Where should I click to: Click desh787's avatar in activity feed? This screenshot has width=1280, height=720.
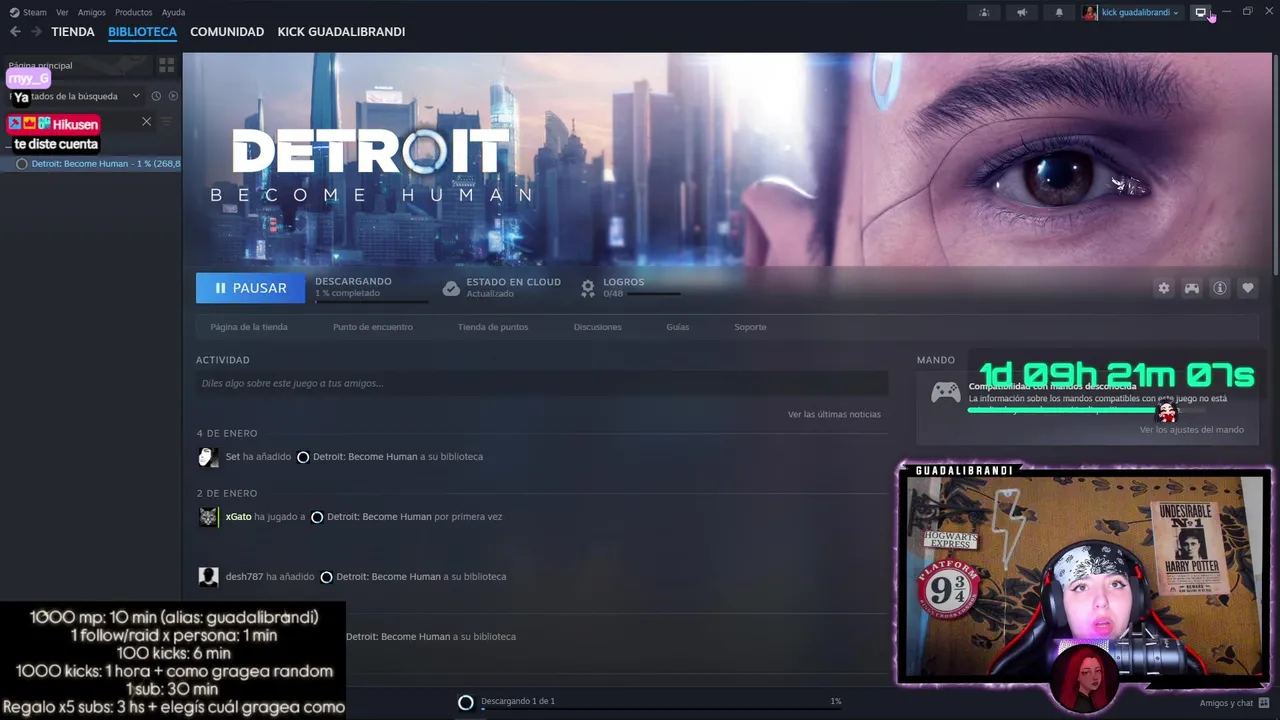208,577
